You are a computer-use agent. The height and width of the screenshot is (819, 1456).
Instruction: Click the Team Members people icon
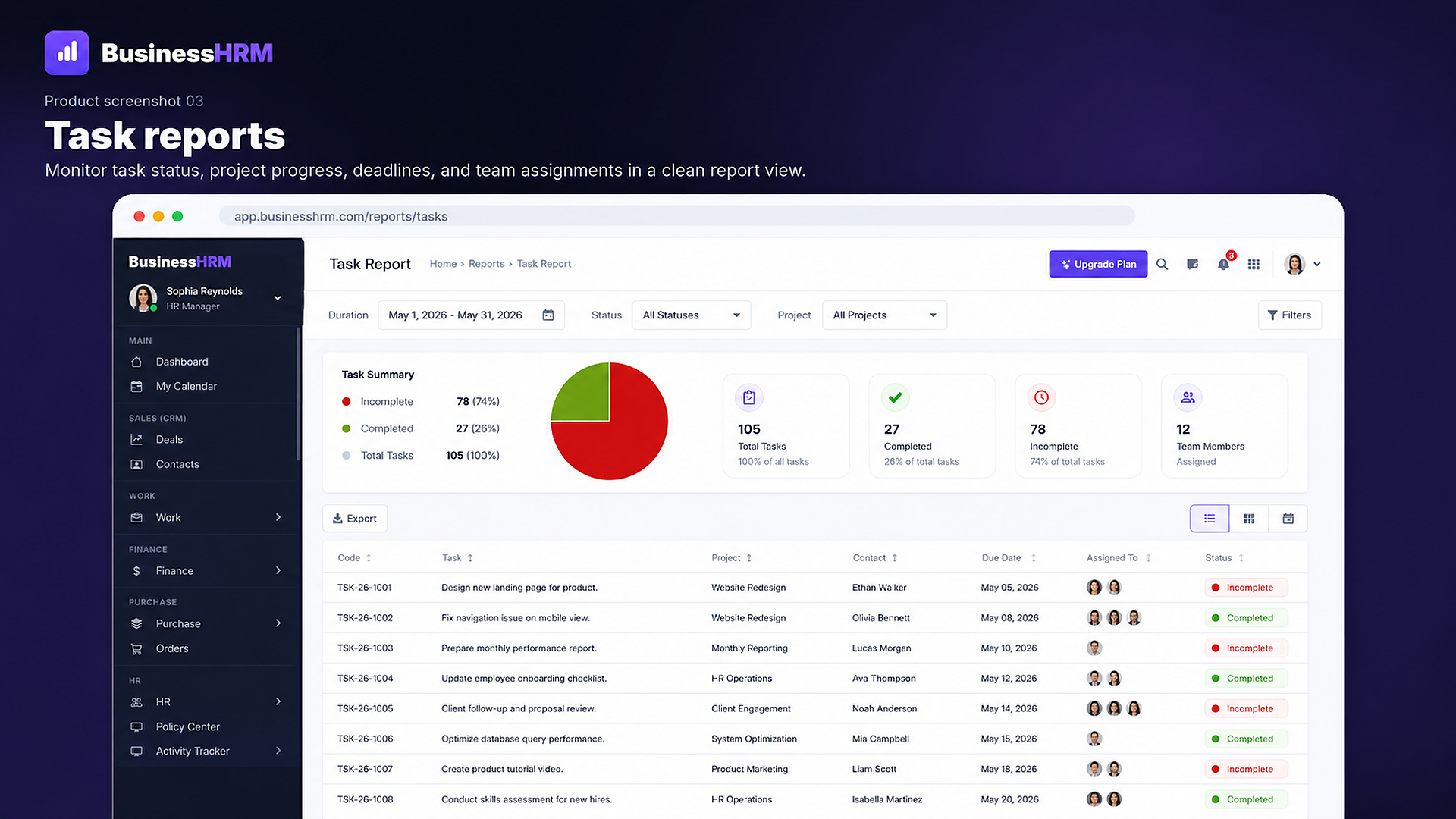point(1188,397)
